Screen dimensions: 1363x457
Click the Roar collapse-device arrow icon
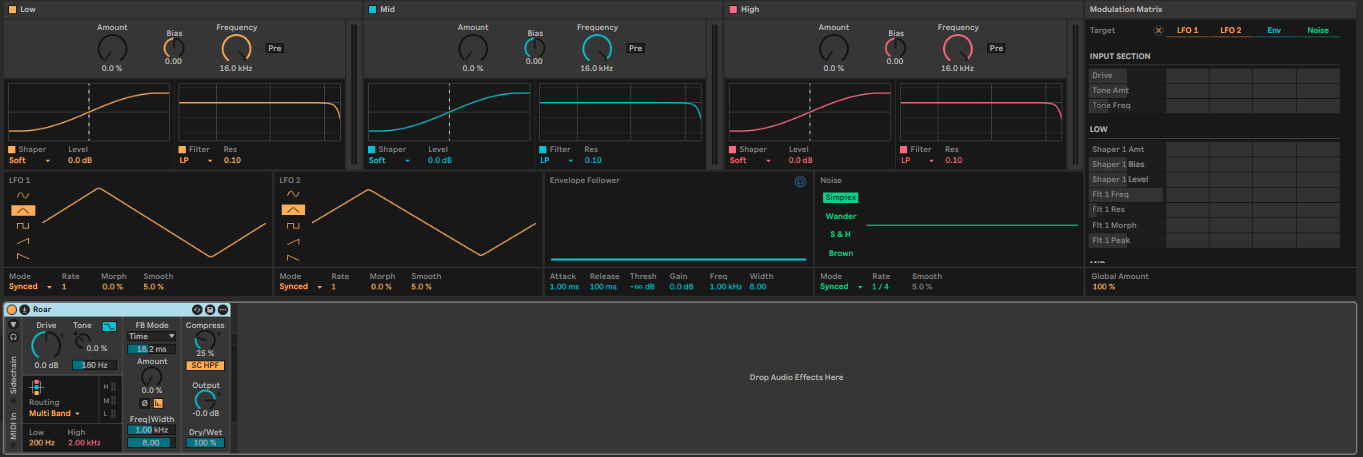click(24, 310)
